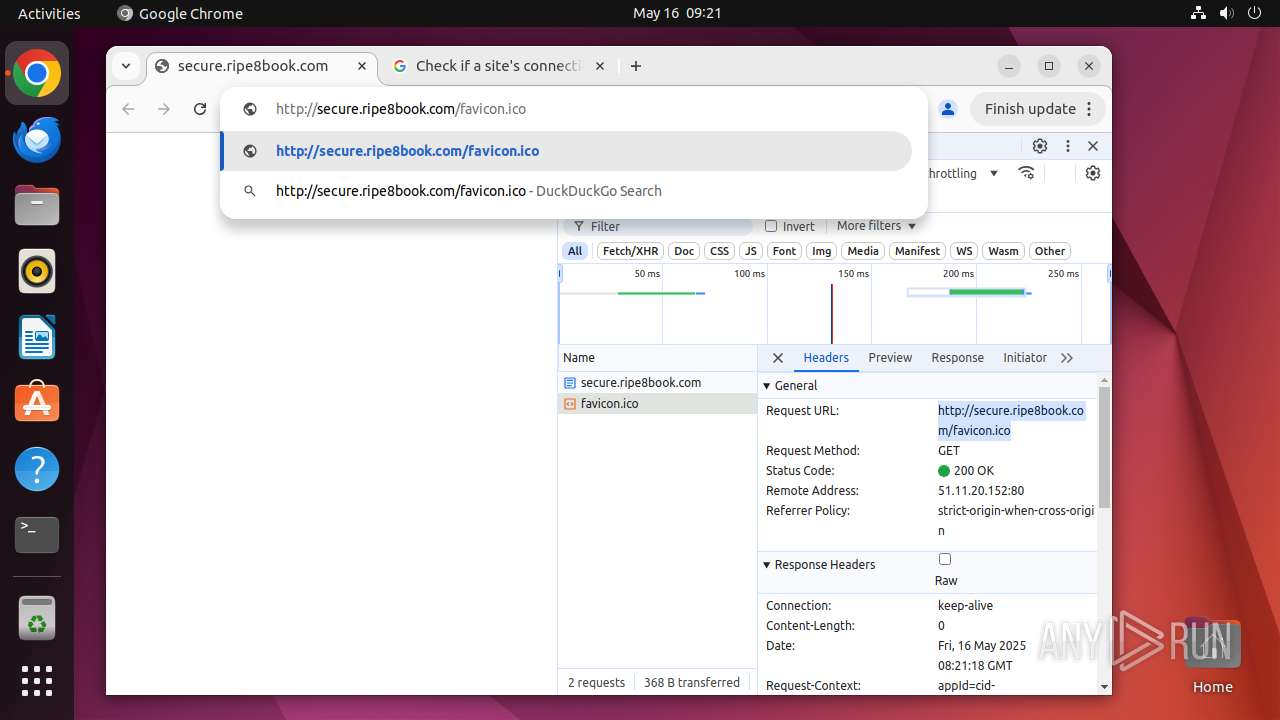Viewport: 1280px width, 720px height.
Task: Open Chrome profile avatar
Action: tap(948, 109)
